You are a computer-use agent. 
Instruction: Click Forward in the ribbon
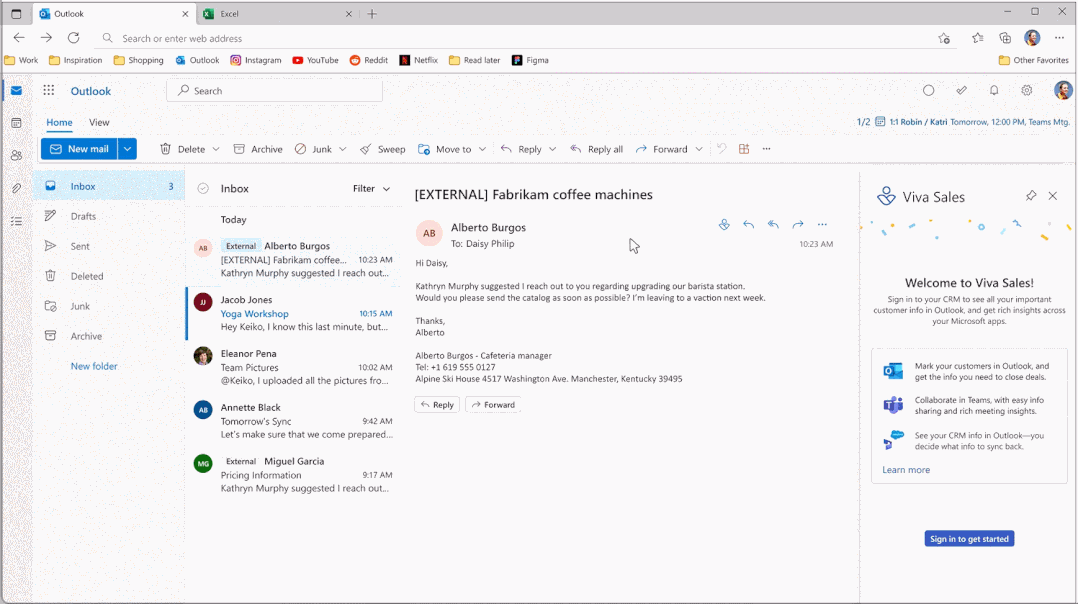click(661, 149)
